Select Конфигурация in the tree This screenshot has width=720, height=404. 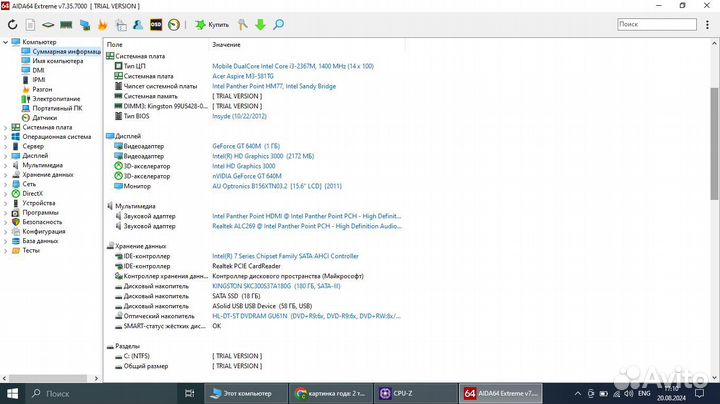44,231
